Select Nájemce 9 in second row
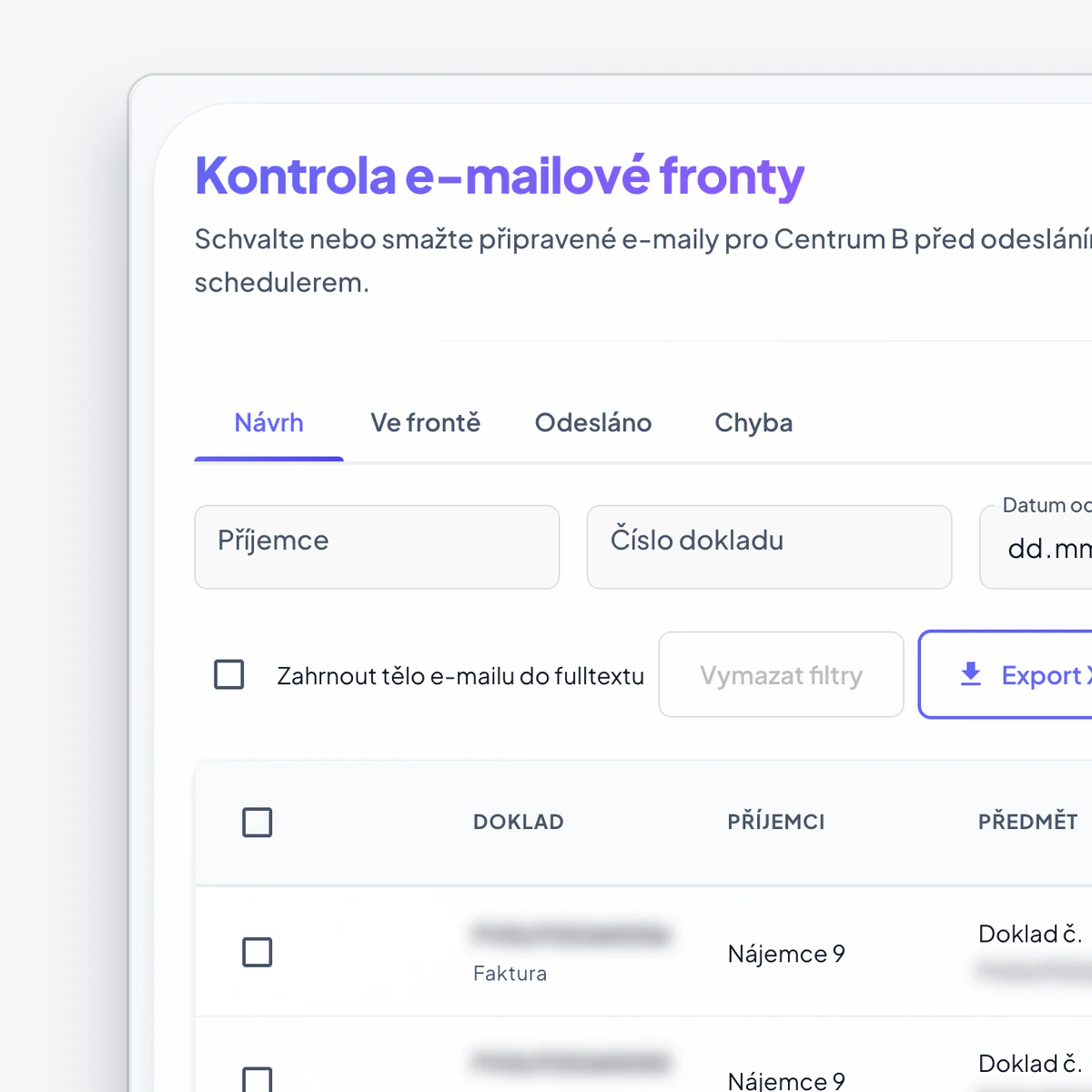 [x=787, y=1080]
